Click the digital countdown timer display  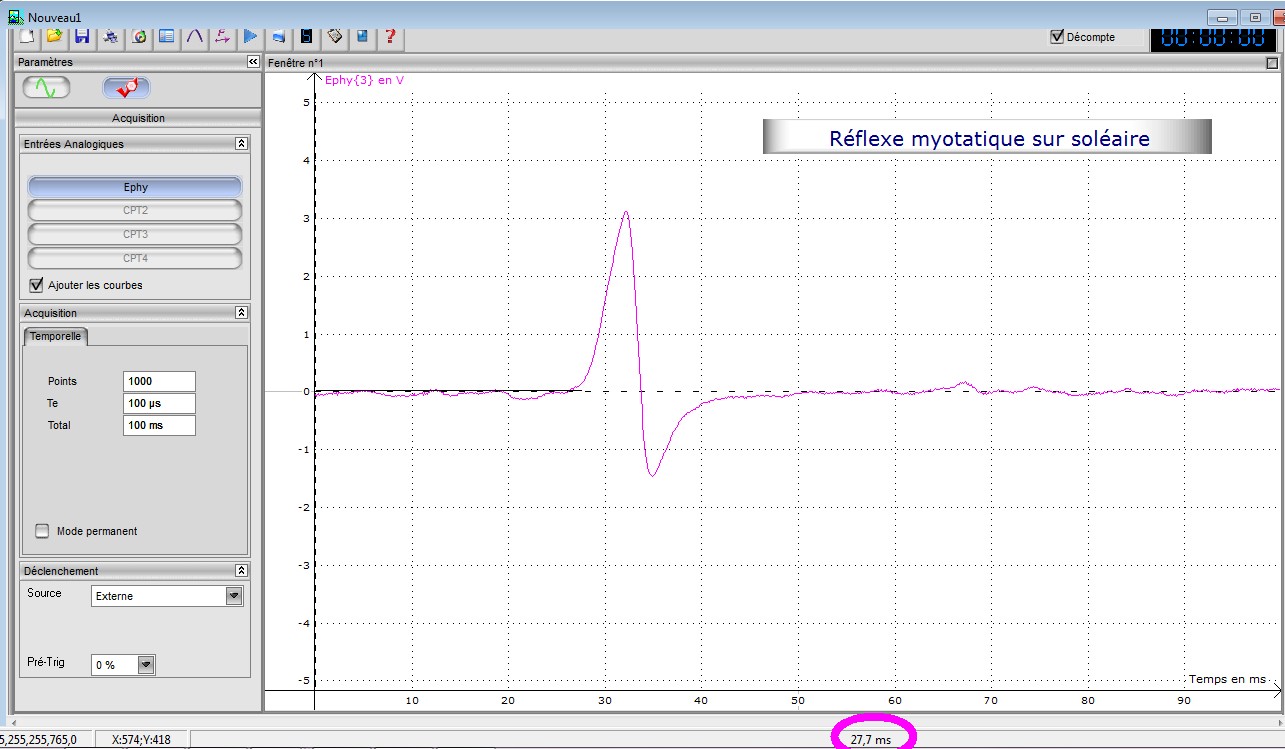coord(1214,39)
